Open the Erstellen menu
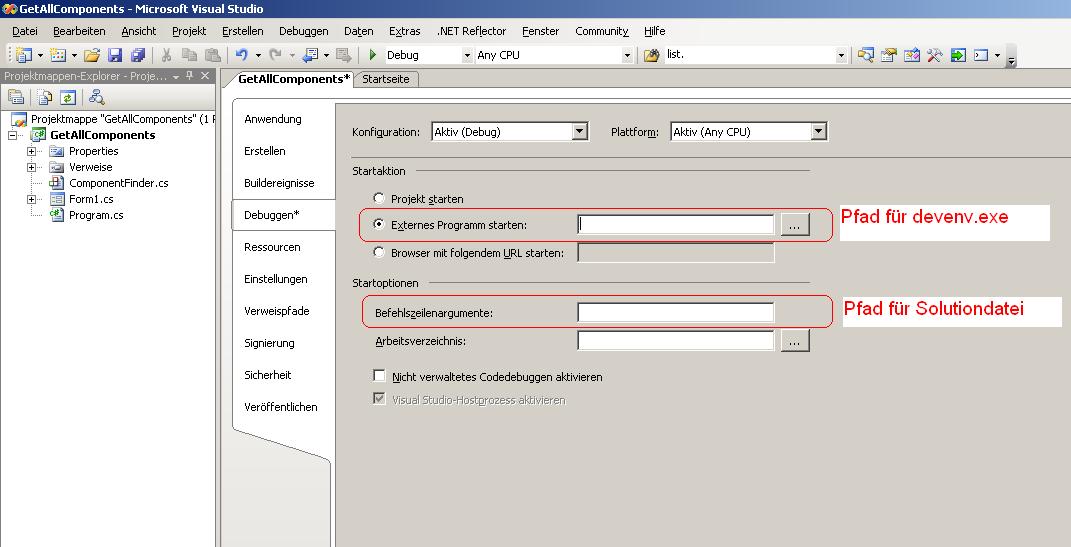Viewport: 1071px width, 547px height. click(x=242, y=31)
